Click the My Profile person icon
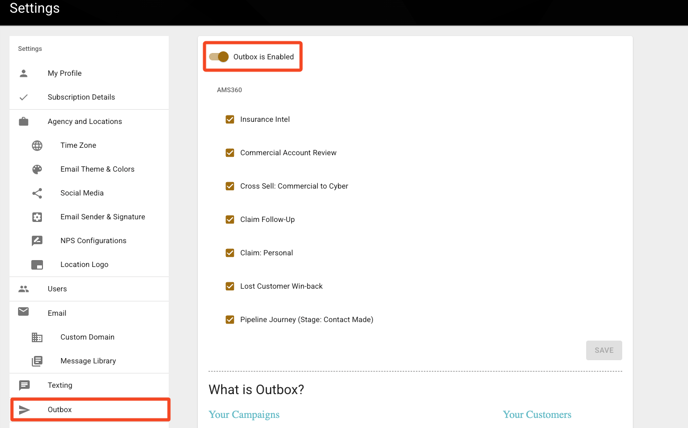The image size is (688, 428). click(x=24, y=73)
